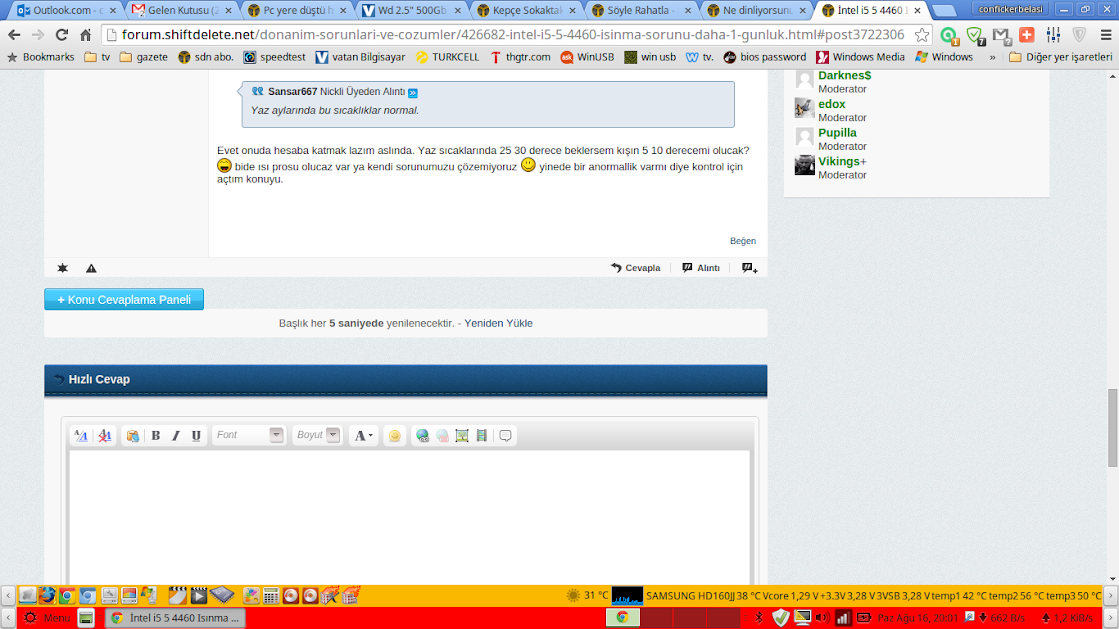Viewport: 1119px width, 629px height.
Task: Open the system Menu button
Action: click(47, 618)
